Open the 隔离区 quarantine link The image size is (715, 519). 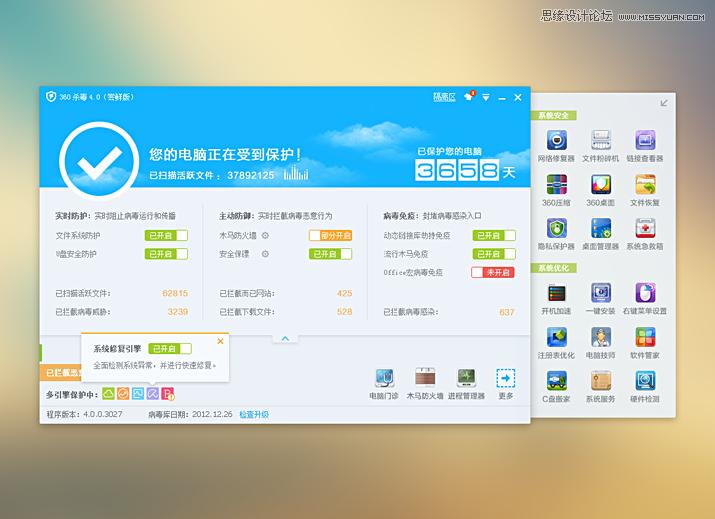(443, 97)
